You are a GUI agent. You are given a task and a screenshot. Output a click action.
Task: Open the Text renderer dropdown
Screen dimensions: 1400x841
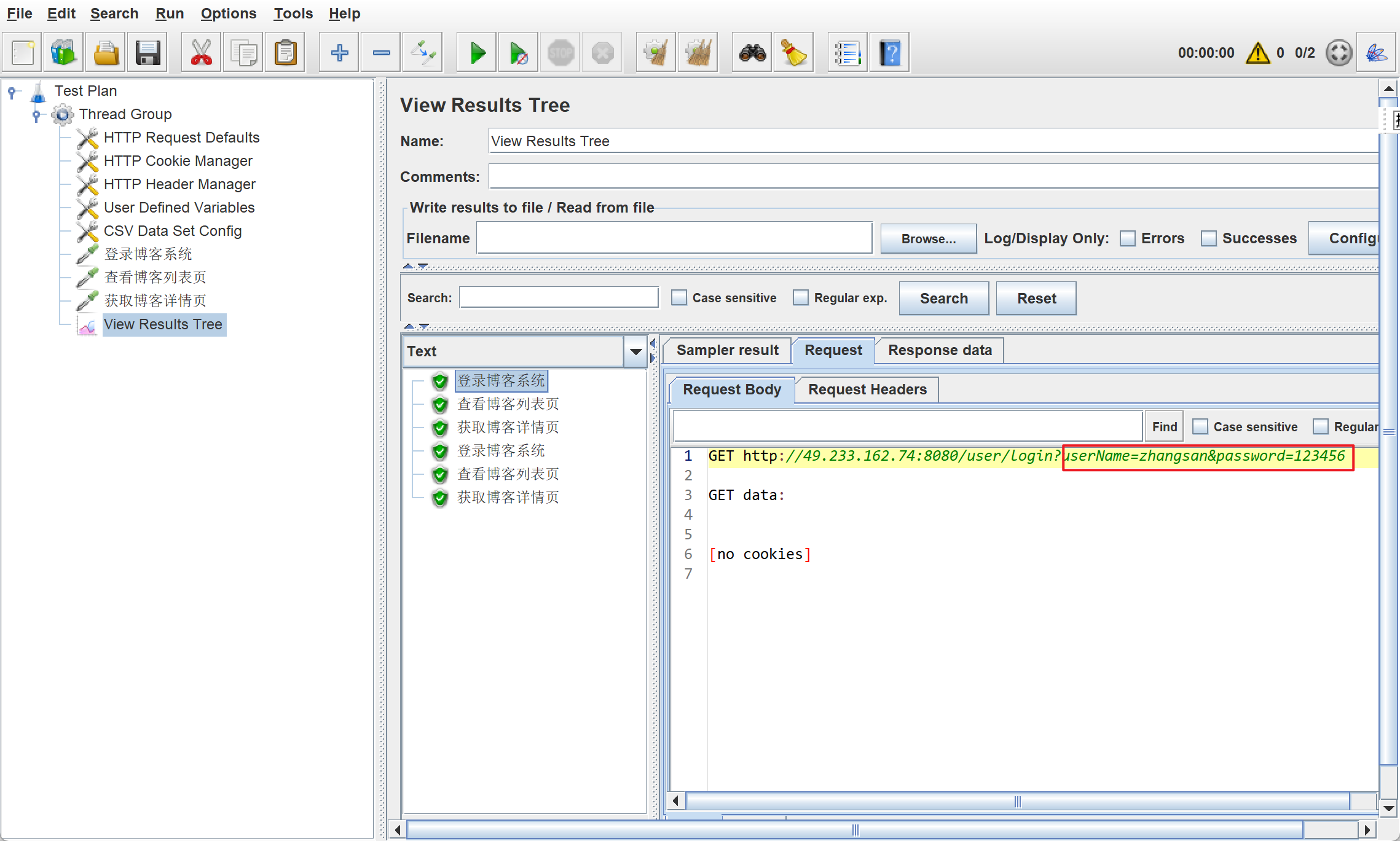click(635, 351)
